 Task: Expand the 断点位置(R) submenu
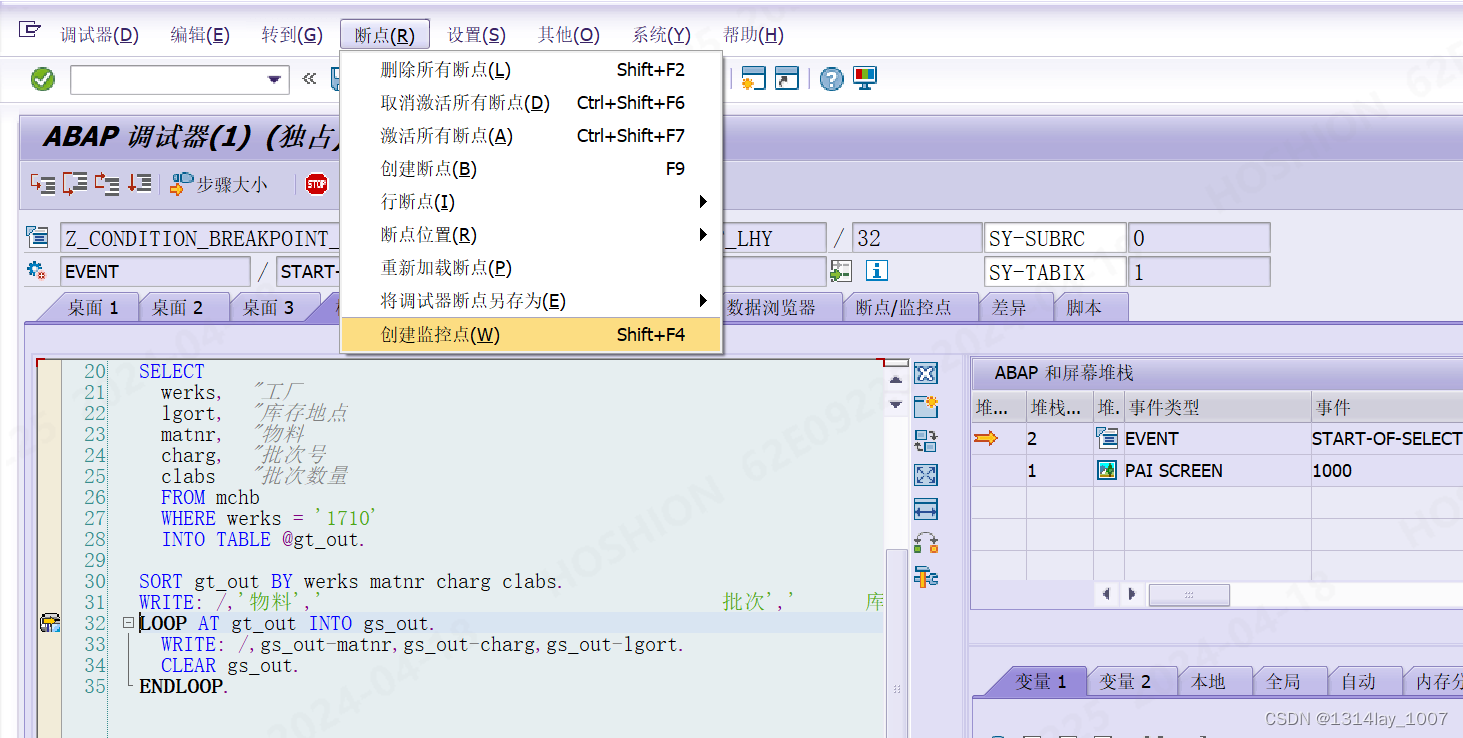531,235
